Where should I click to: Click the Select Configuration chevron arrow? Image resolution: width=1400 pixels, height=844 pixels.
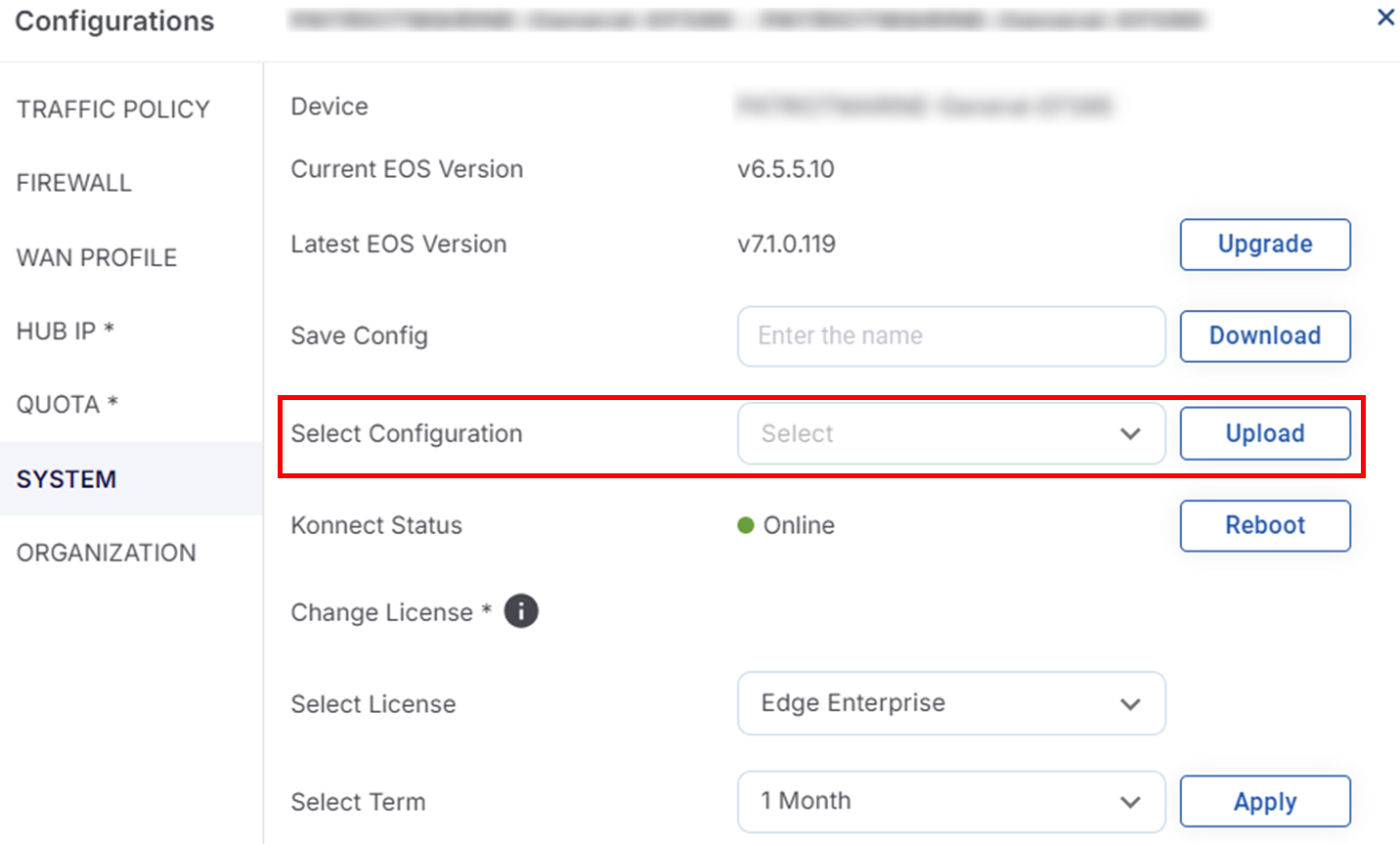pos(1130,433)
